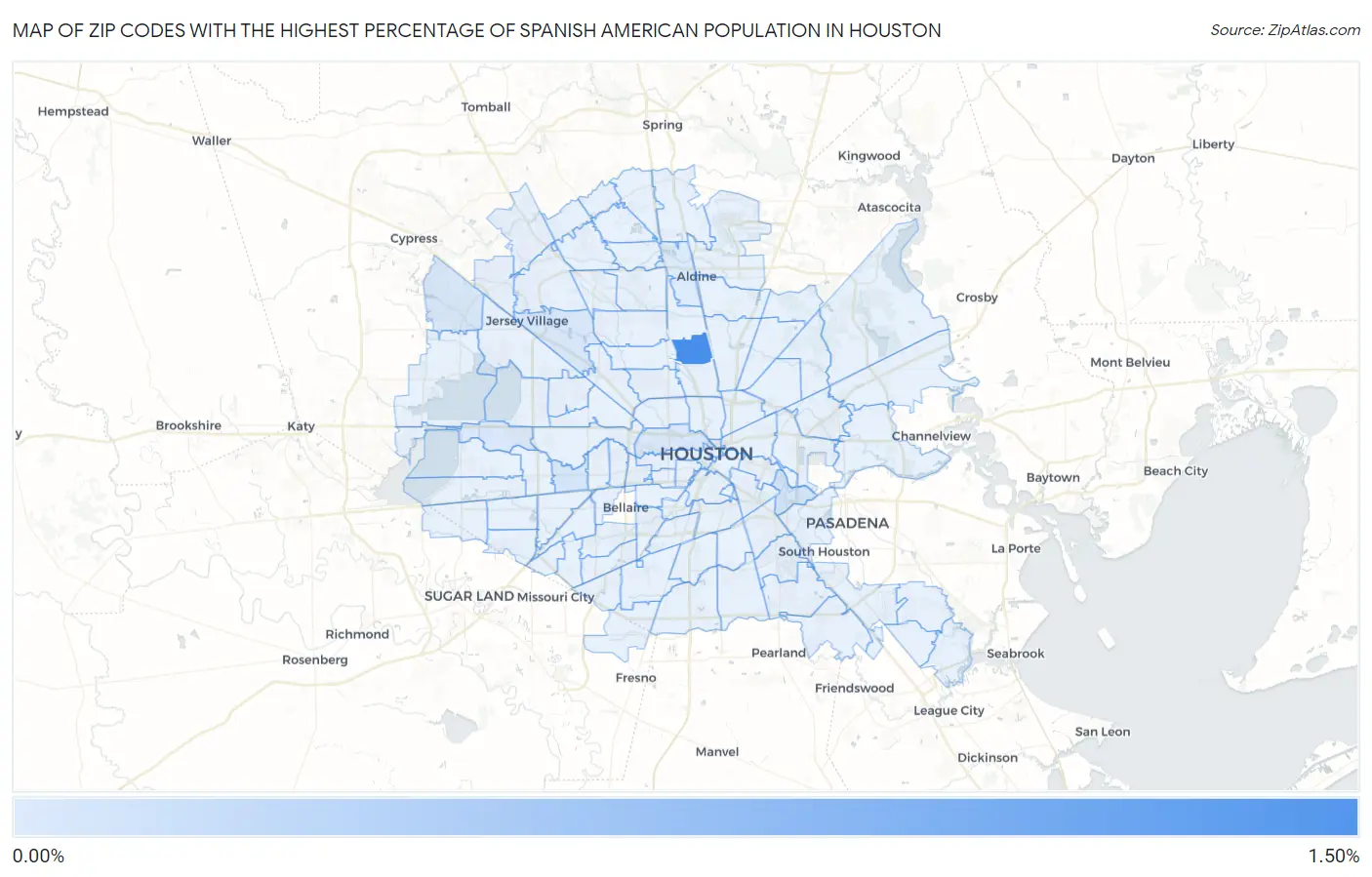Click the Beach City label
Viewport: 1372px width, 877px height.
click(x=1176, y=471)
